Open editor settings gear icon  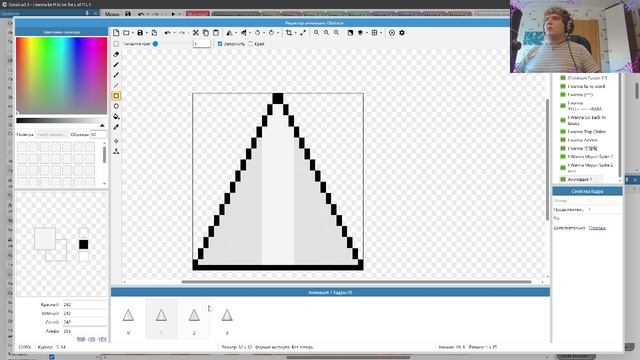click(x=402, y=33)
